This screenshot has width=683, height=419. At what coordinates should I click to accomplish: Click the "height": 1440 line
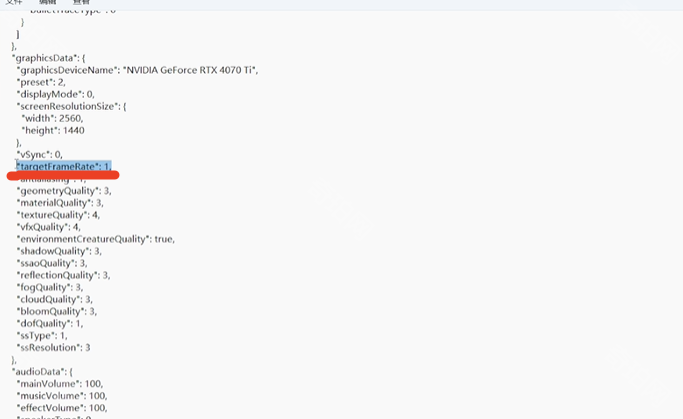pyautogui.click(x=54, y=130)
